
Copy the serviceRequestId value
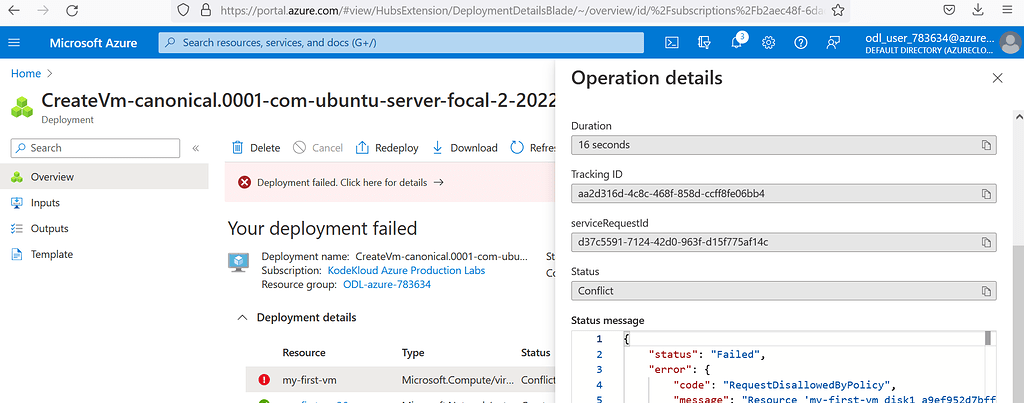tap(986, 242)
